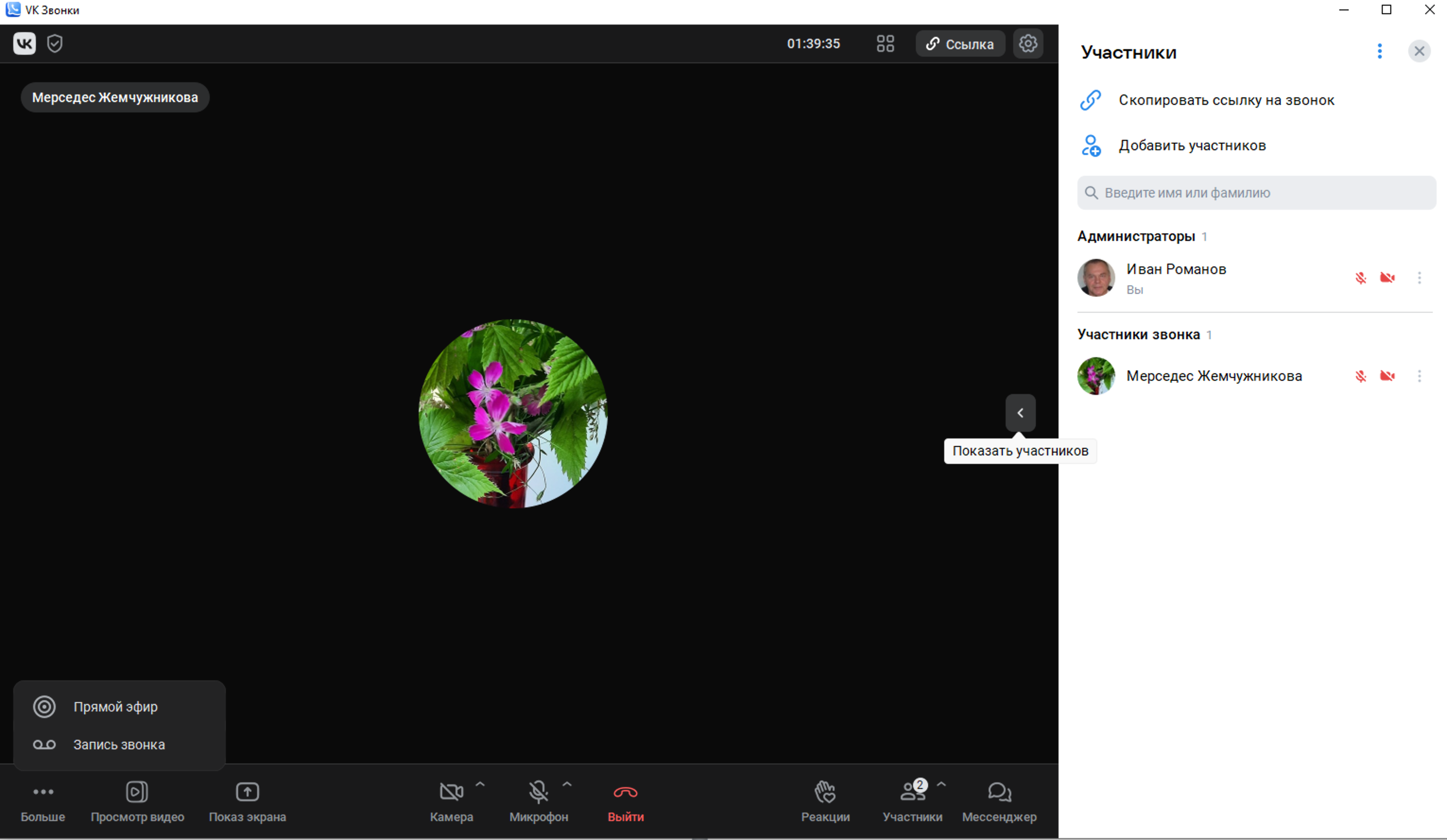The height and width of the screenshot is (840, 1447).
Task: Click the large flower avatar in call
Action: (x=513, y=413)
